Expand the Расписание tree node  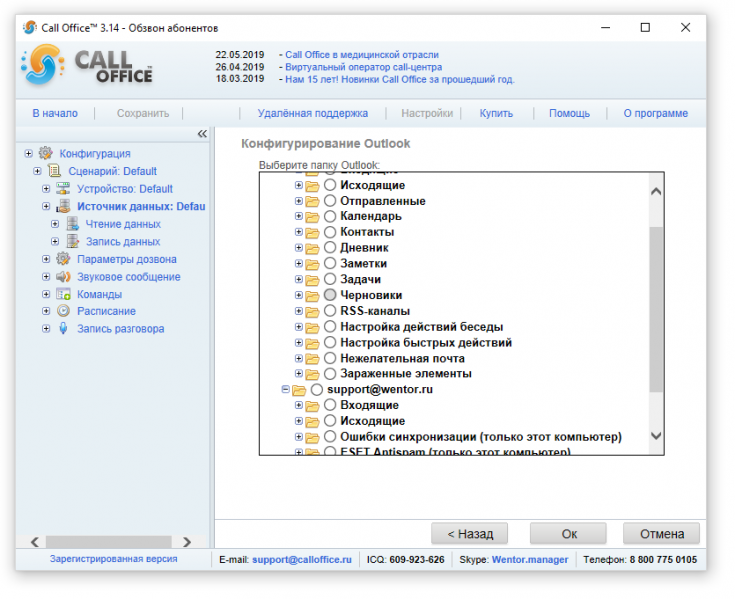(46, 311)
